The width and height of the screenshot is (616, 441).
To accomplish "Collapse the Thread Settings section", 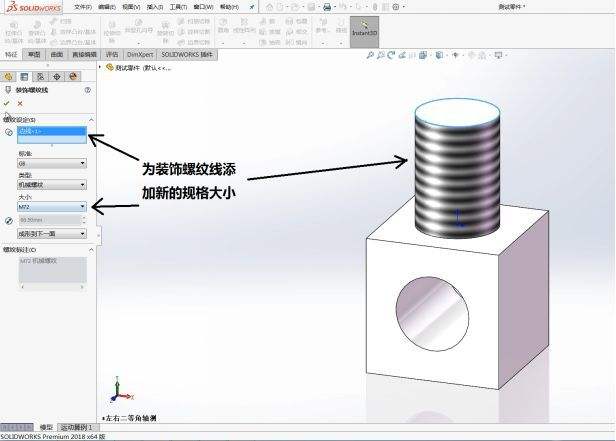I will 91,119.
